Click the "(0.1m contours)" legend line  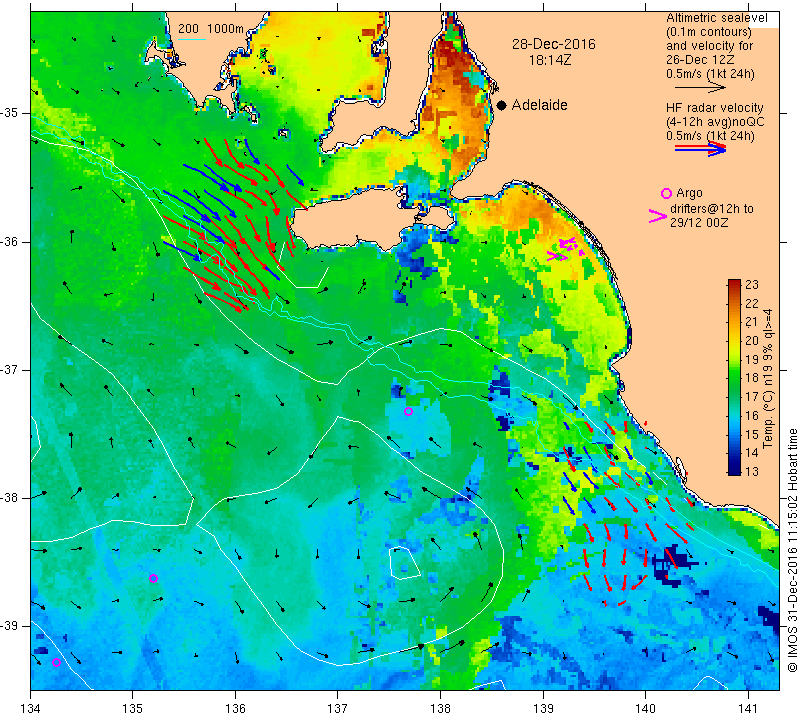[x=708, y=32]
